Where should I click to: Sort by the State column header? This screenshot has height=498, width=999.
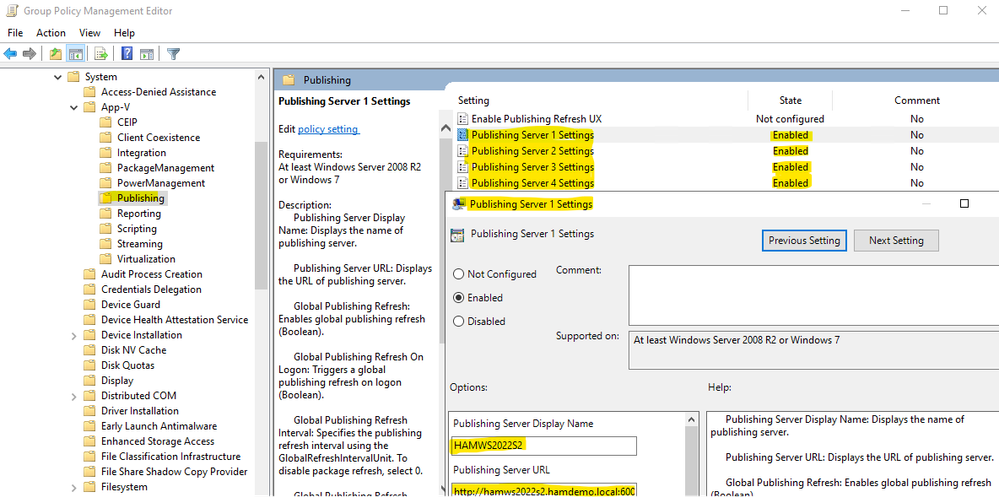pyautogui.click(x=790, y=100)
